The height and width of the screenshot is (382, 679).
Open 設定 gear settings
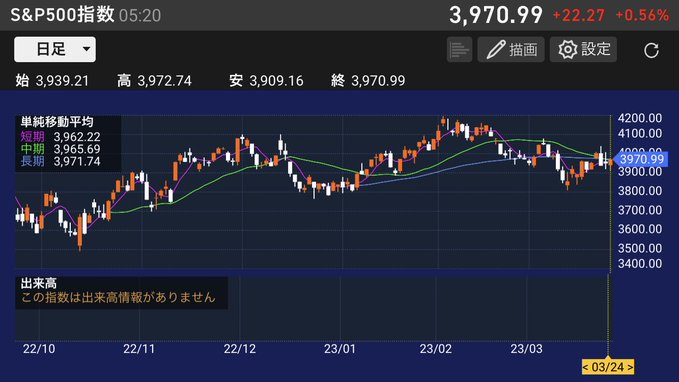tap(583, 49)
